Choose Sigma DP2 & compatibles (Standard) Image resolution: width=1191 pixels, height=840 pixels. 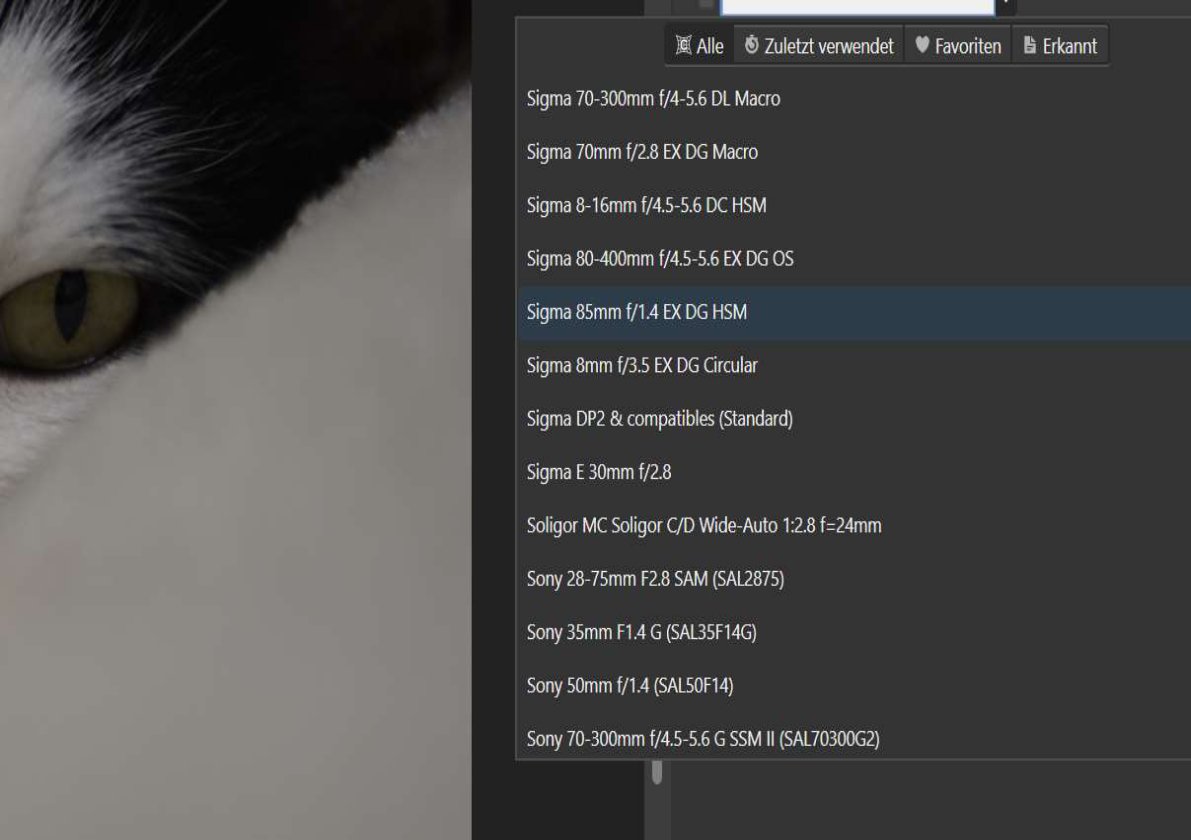(x=854, y=418)
